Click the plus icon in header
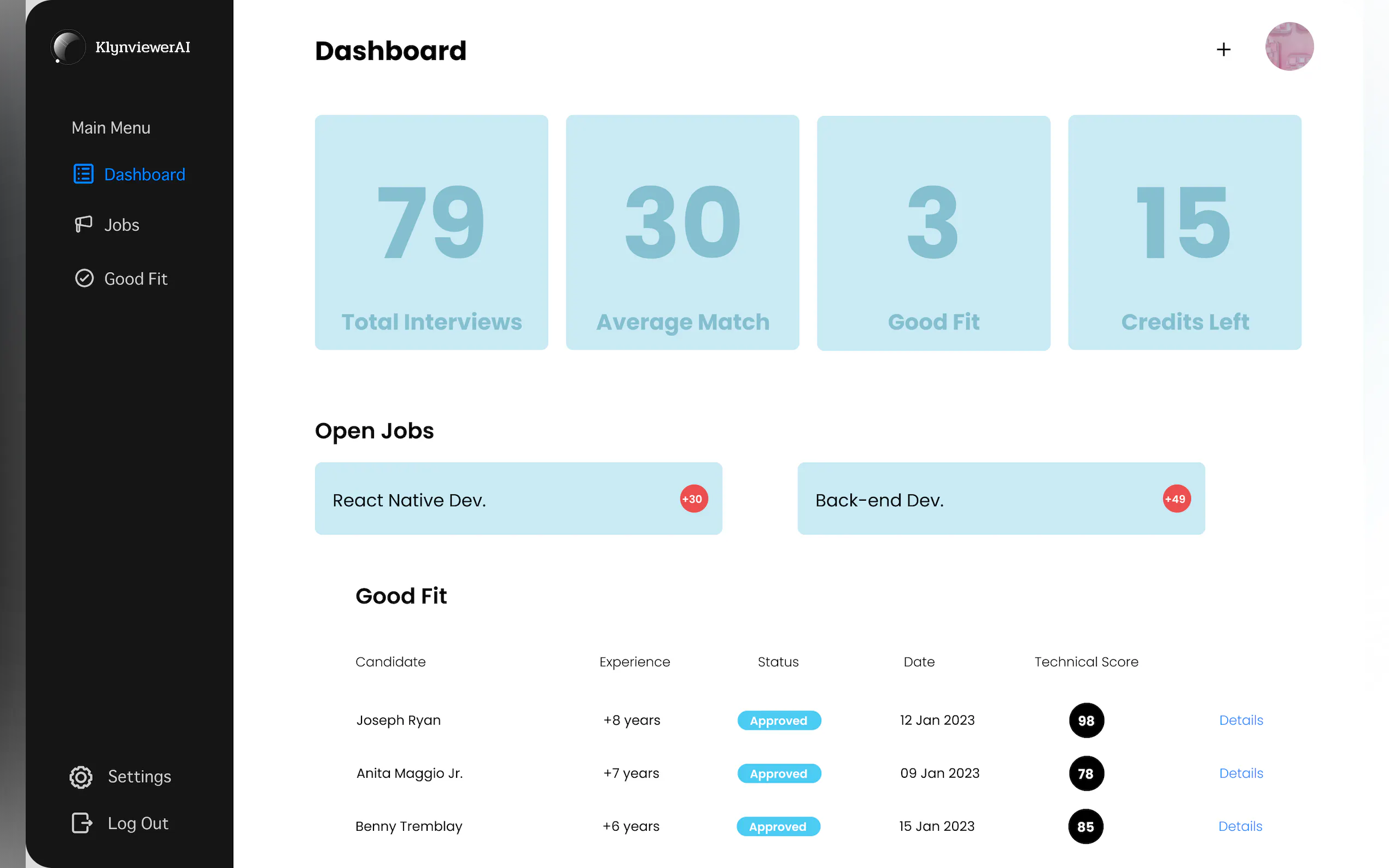 coord(1223,49)
